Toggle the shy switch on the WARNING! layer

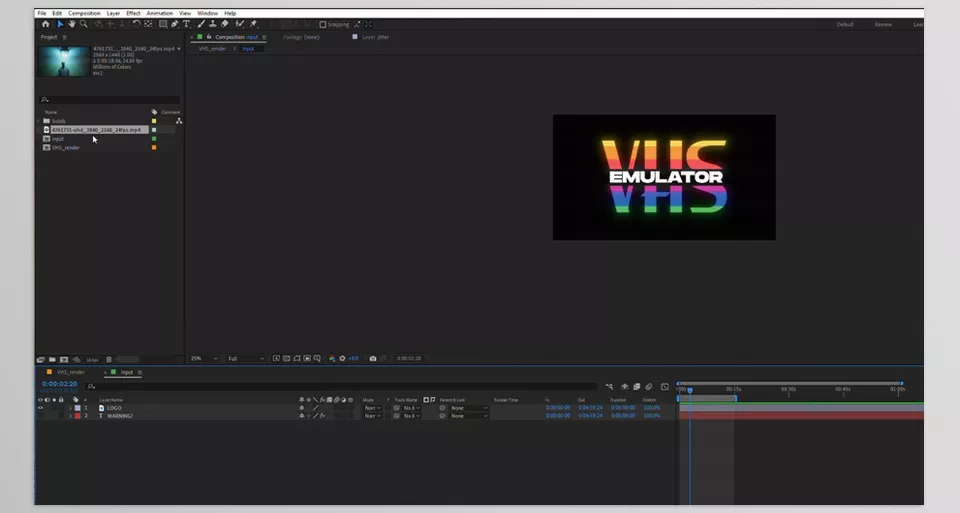(x=301, y=416)
